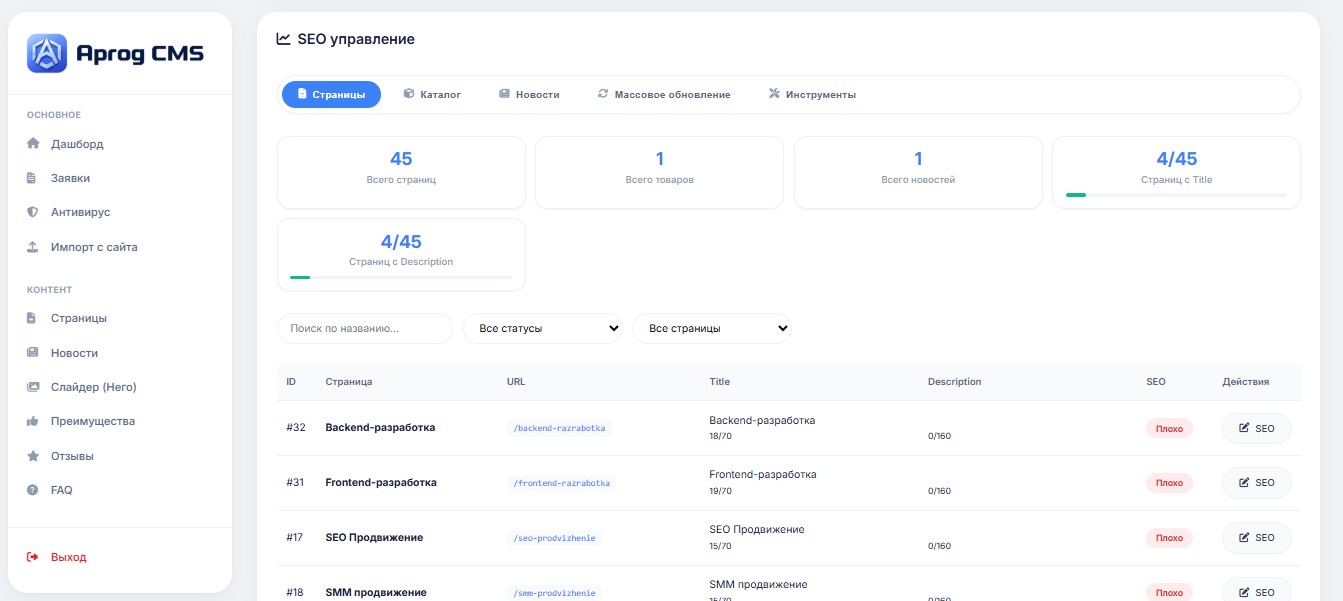
Task: Click the page icon in Страницы tab
Action: click(x=302, y=94)
